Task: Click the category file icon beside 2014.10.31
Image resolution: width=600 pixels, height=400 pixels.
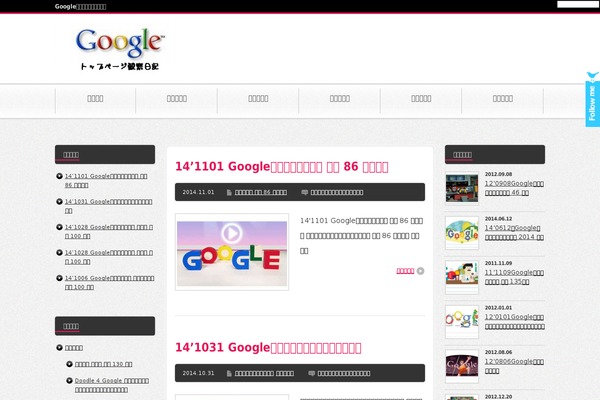Action: pos(229,373)
